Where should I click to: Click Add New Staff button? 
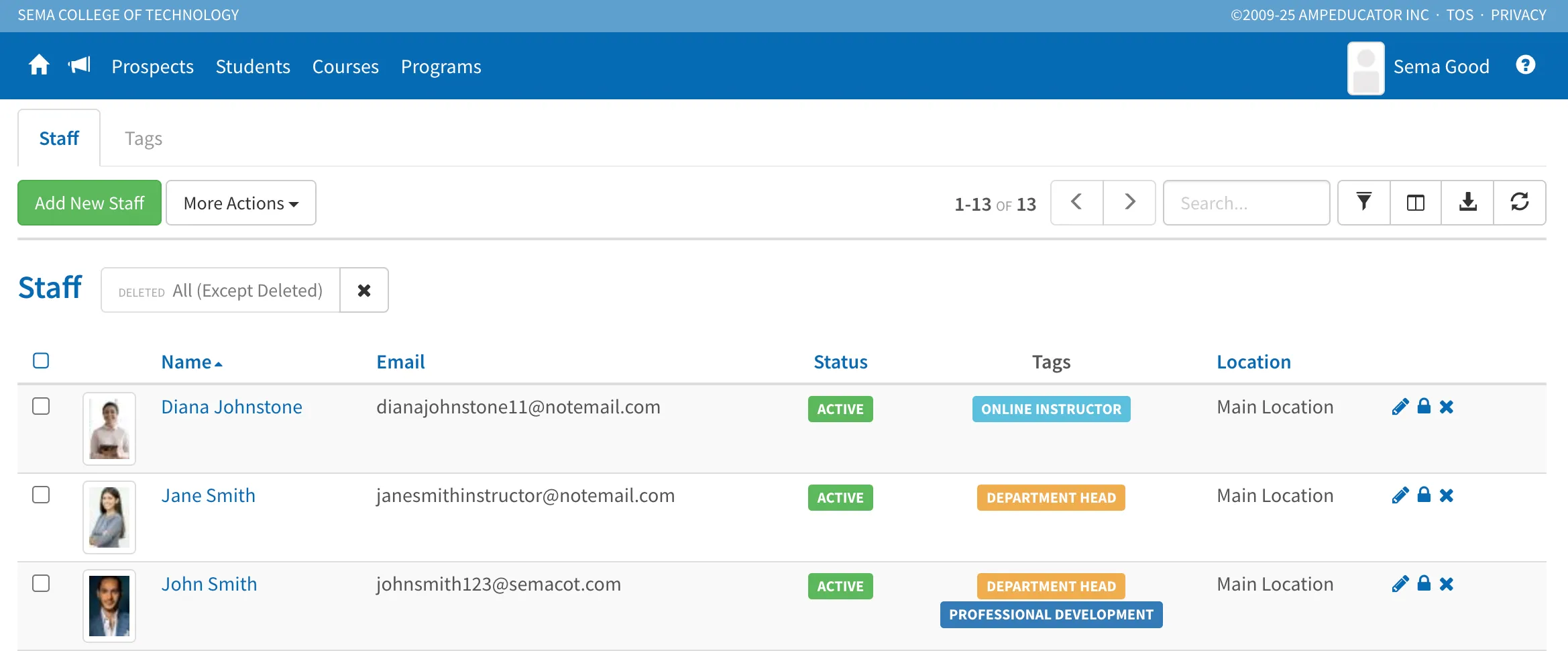89,202
